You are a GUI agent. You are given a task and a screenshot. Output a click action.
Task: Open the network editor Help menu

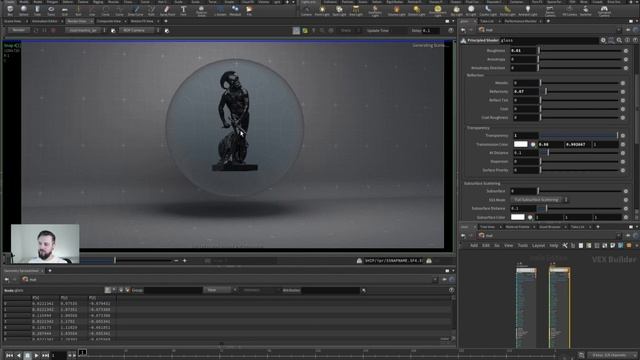tap(553, 245)
